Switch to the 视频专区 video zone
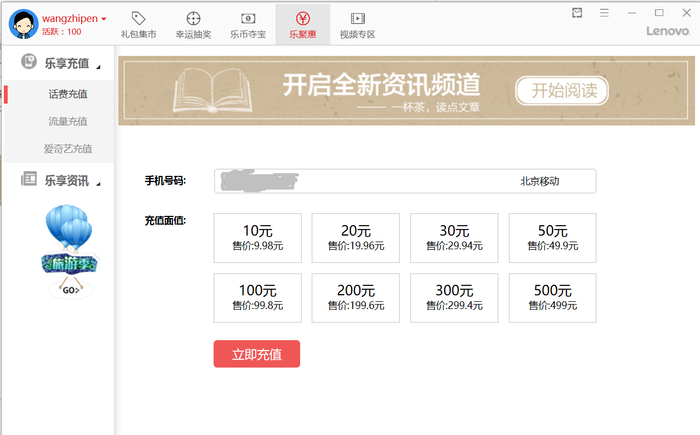Image resolution: width=700 pixels, height=435 pixels. (357, 24)
